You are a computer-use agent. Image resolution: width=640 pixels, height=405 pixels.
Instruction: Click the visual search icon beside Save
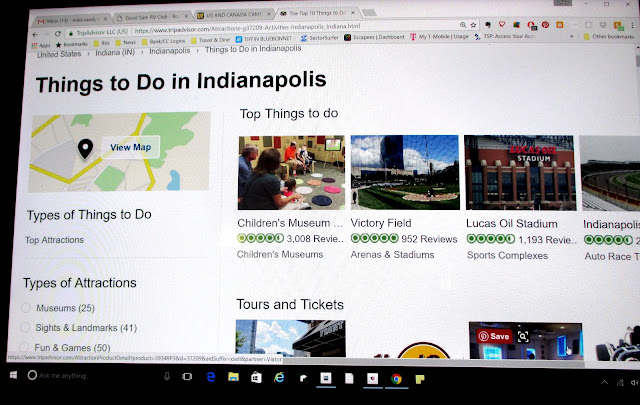523,336
